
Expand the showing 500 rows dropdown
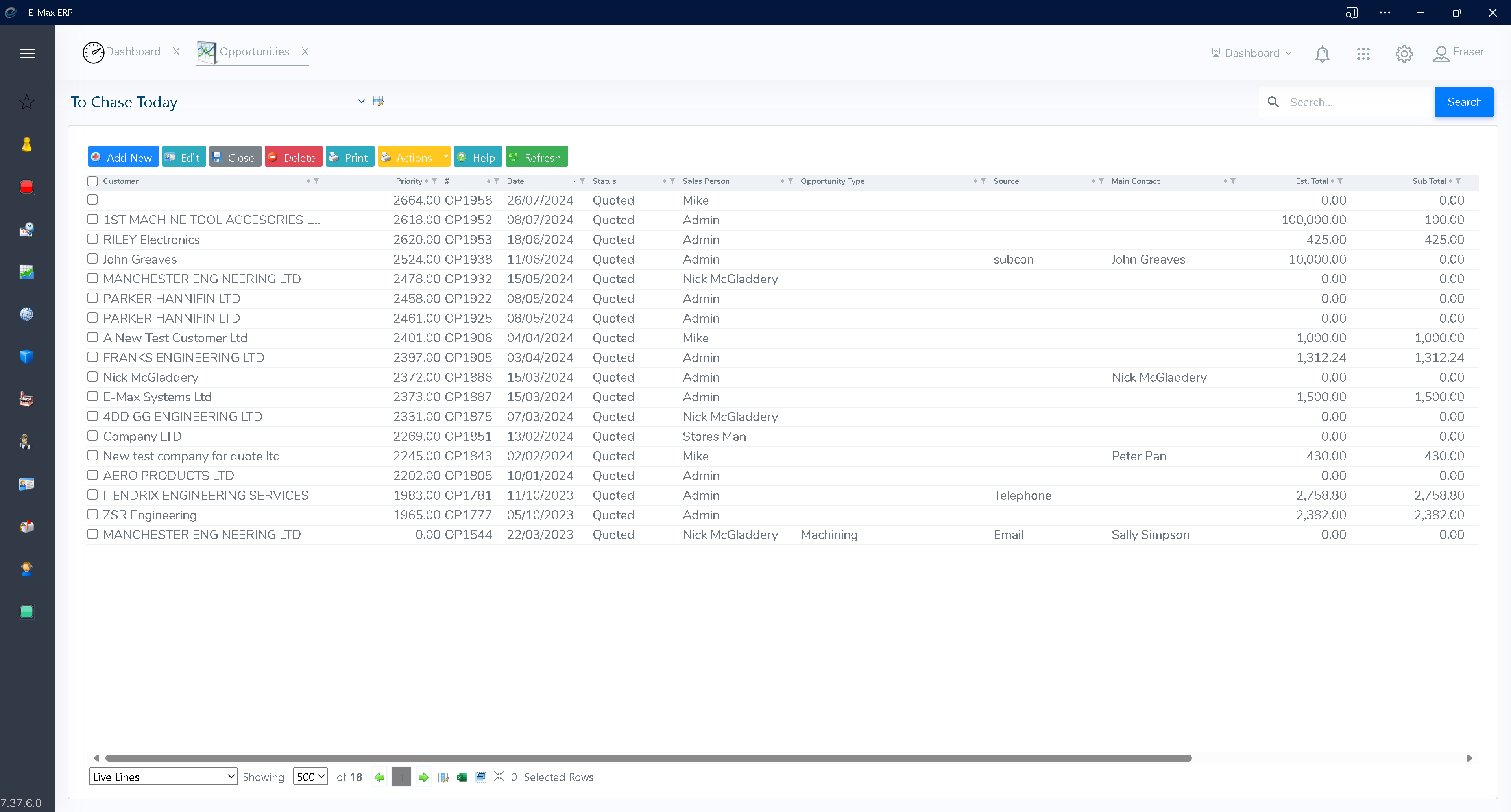[x=309, y=777]
